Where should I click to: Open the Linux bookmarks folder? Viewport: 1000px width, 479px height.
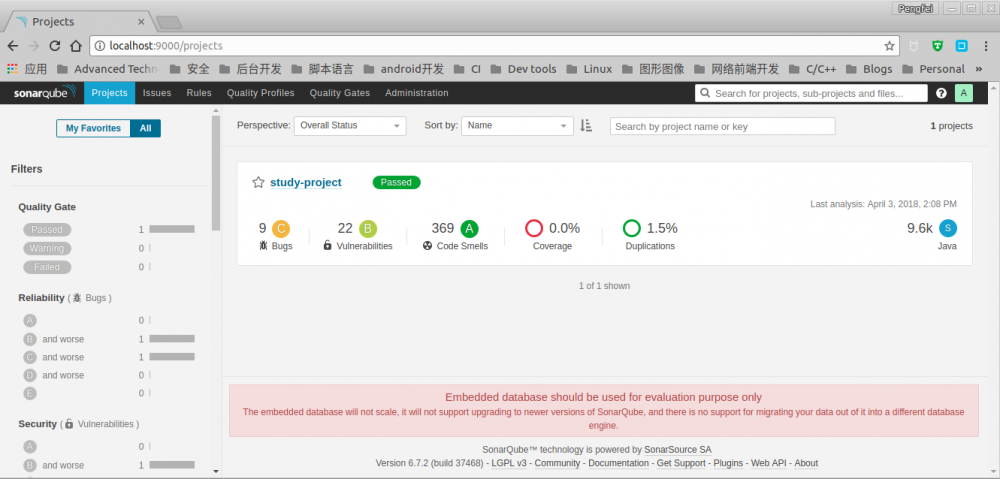coord(589,69)
